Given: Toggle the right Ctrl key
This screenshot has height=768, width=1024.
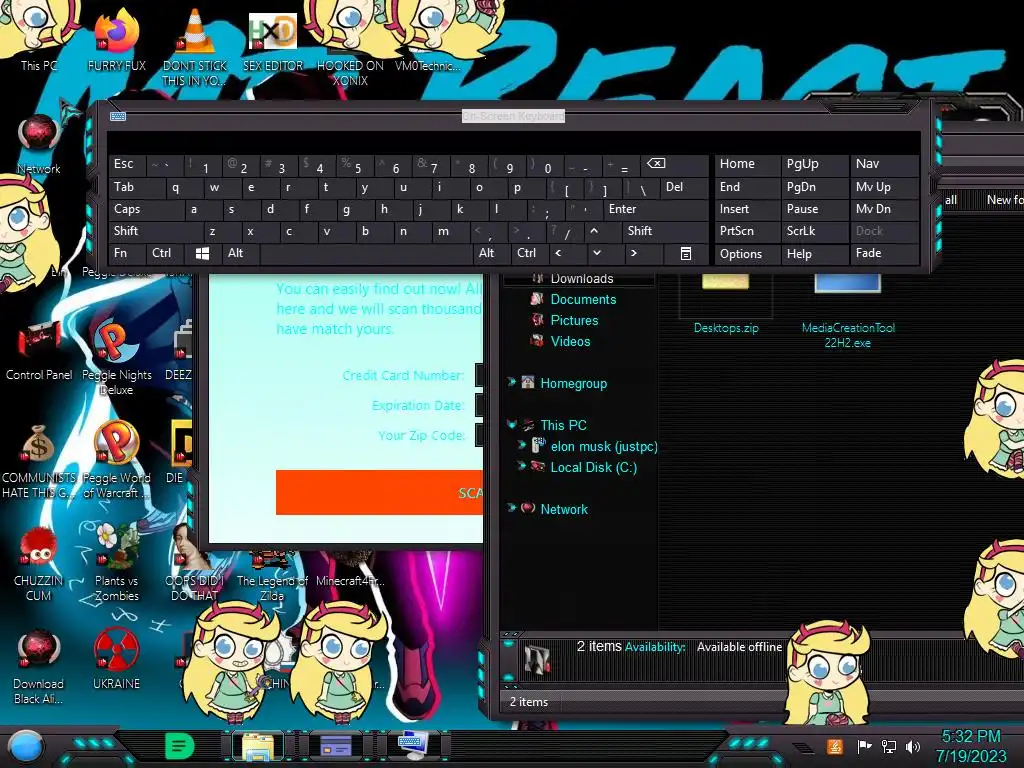Looking at the screenshot, I should pyautogui.click(x=530, y=253).
